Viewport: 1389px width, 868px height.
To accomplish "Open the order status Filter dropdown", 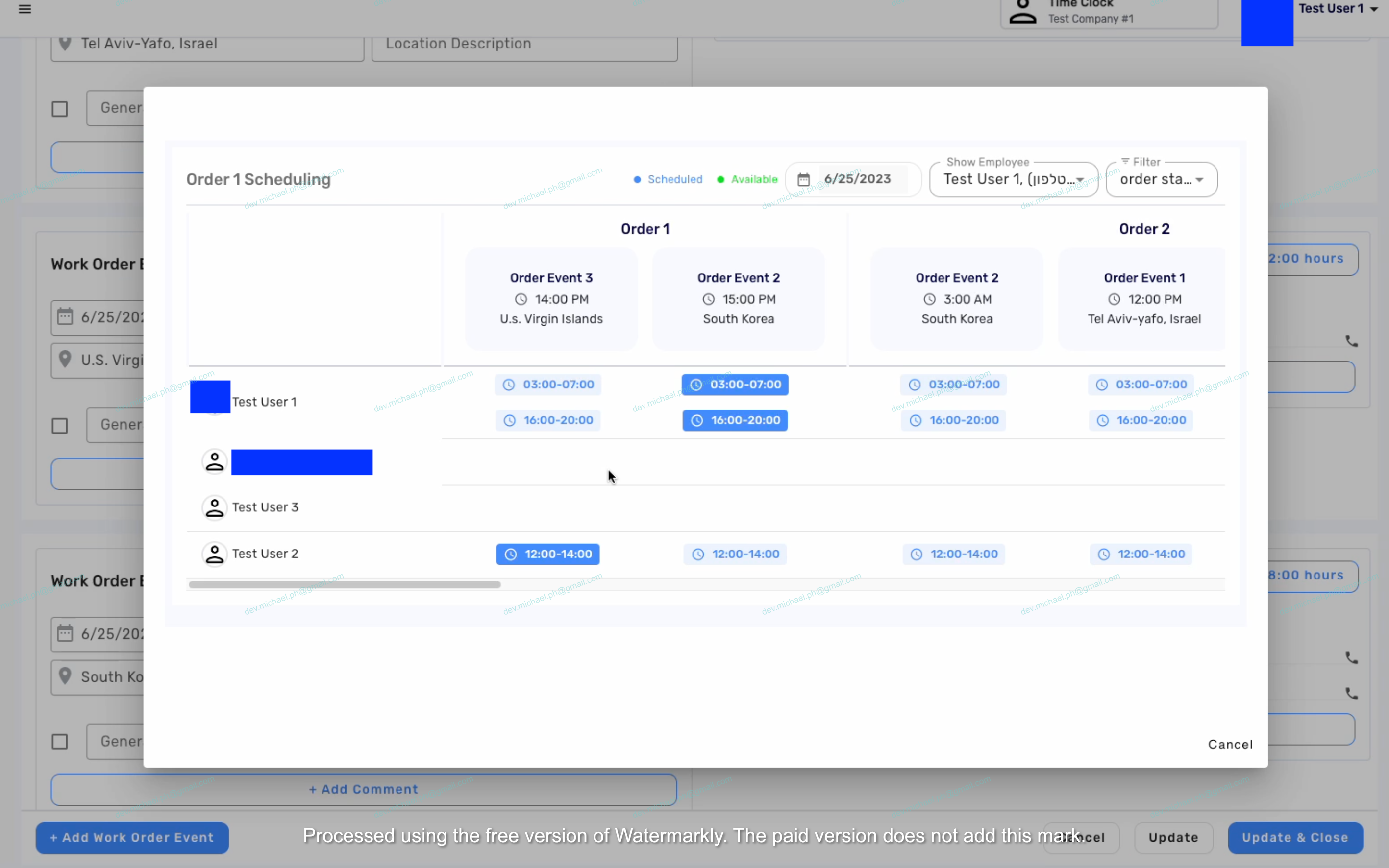I will (1161, 180).
